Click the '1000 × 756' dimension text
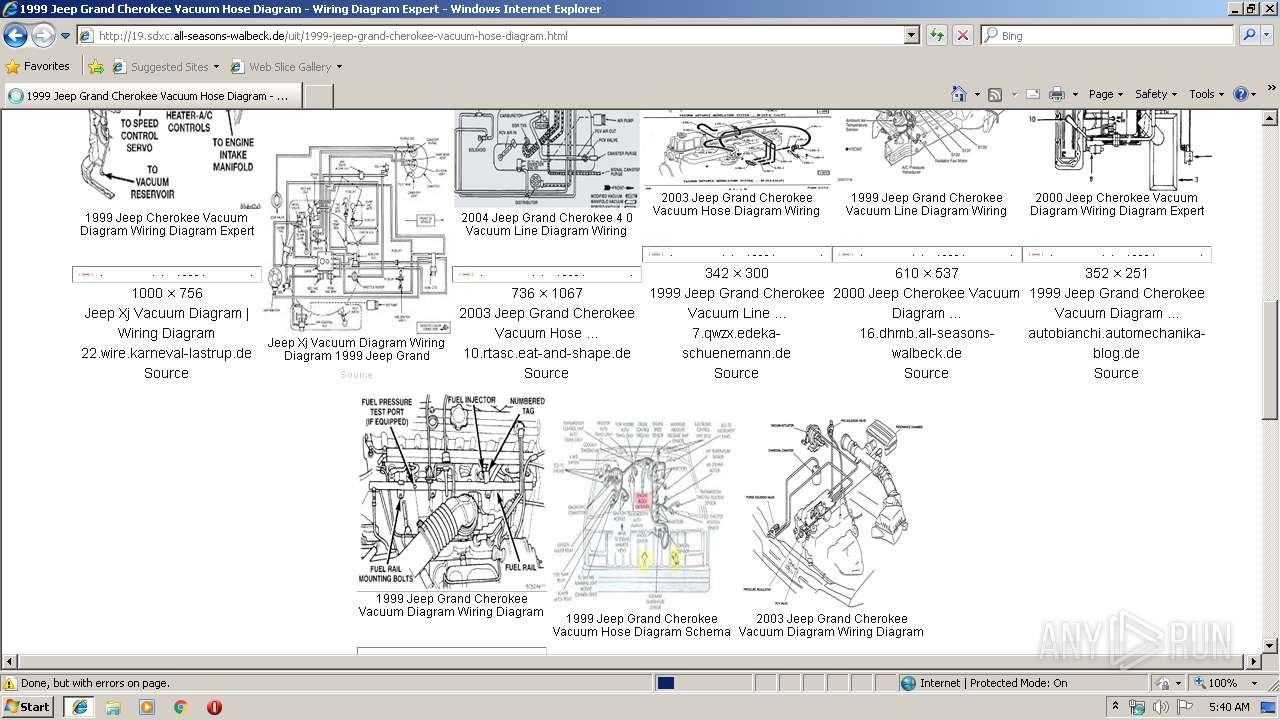1280x720 pixels. 166,293
